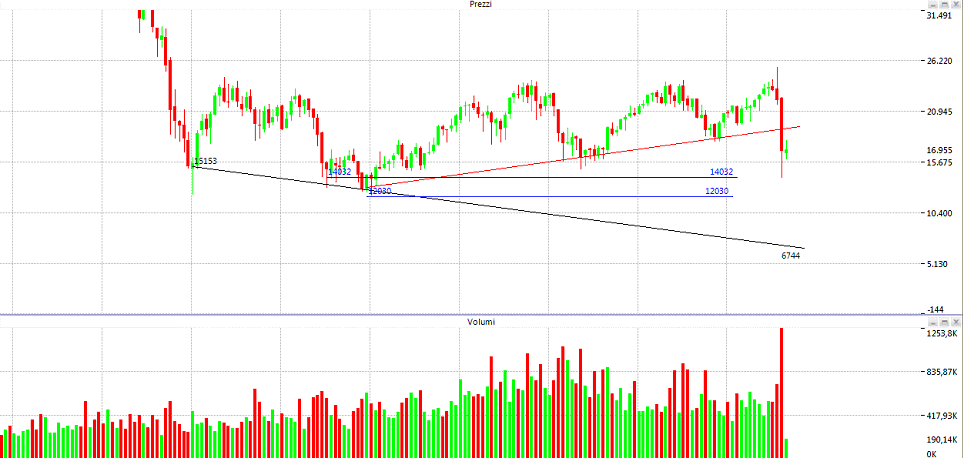Click the 15.675 price axis value
This screenshot has height=458, width=963.
coord(939,163)
